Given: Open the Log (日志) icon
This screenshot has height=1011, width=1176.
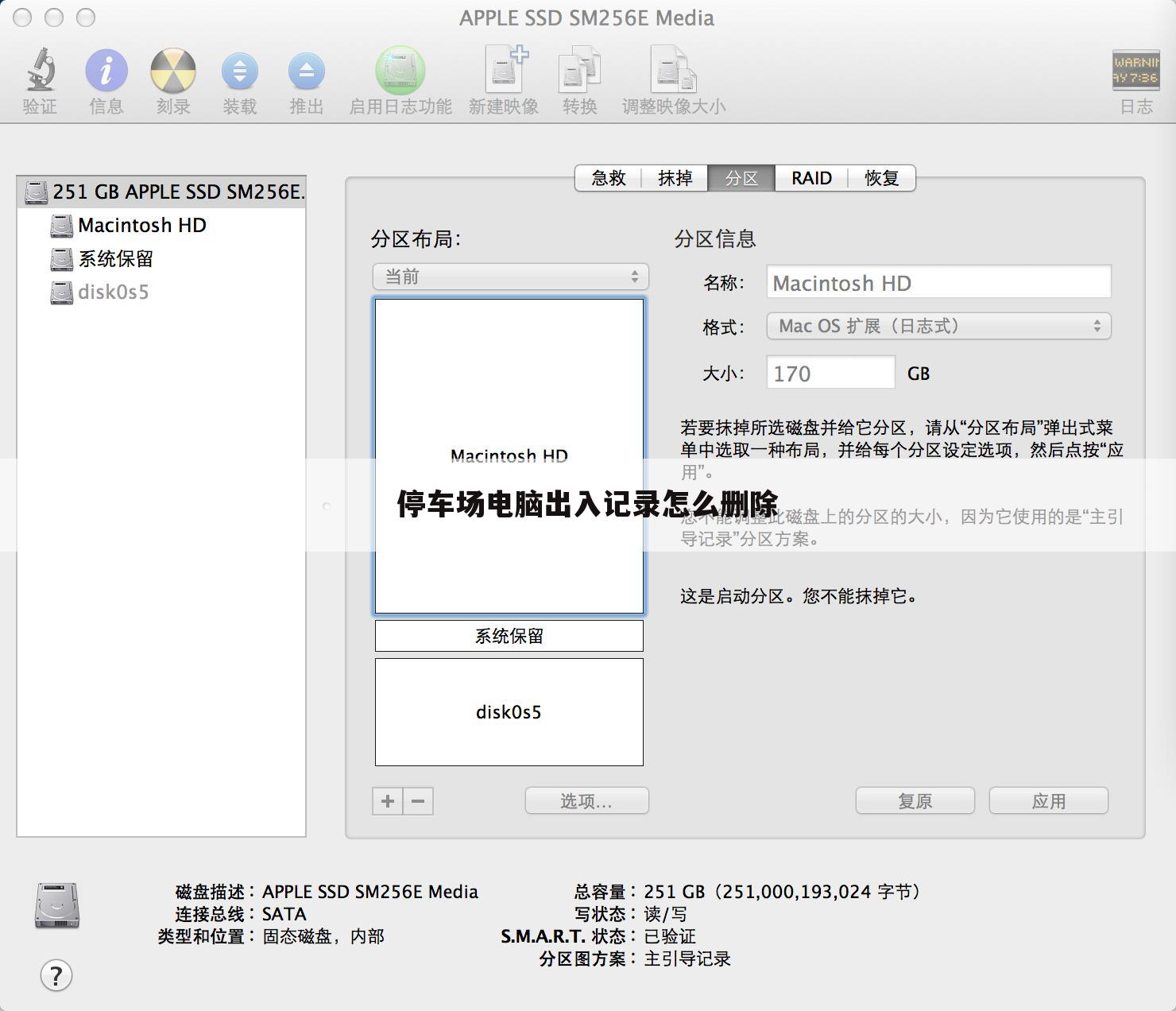Looking at the screenshot, I should tap(1135, 70).
